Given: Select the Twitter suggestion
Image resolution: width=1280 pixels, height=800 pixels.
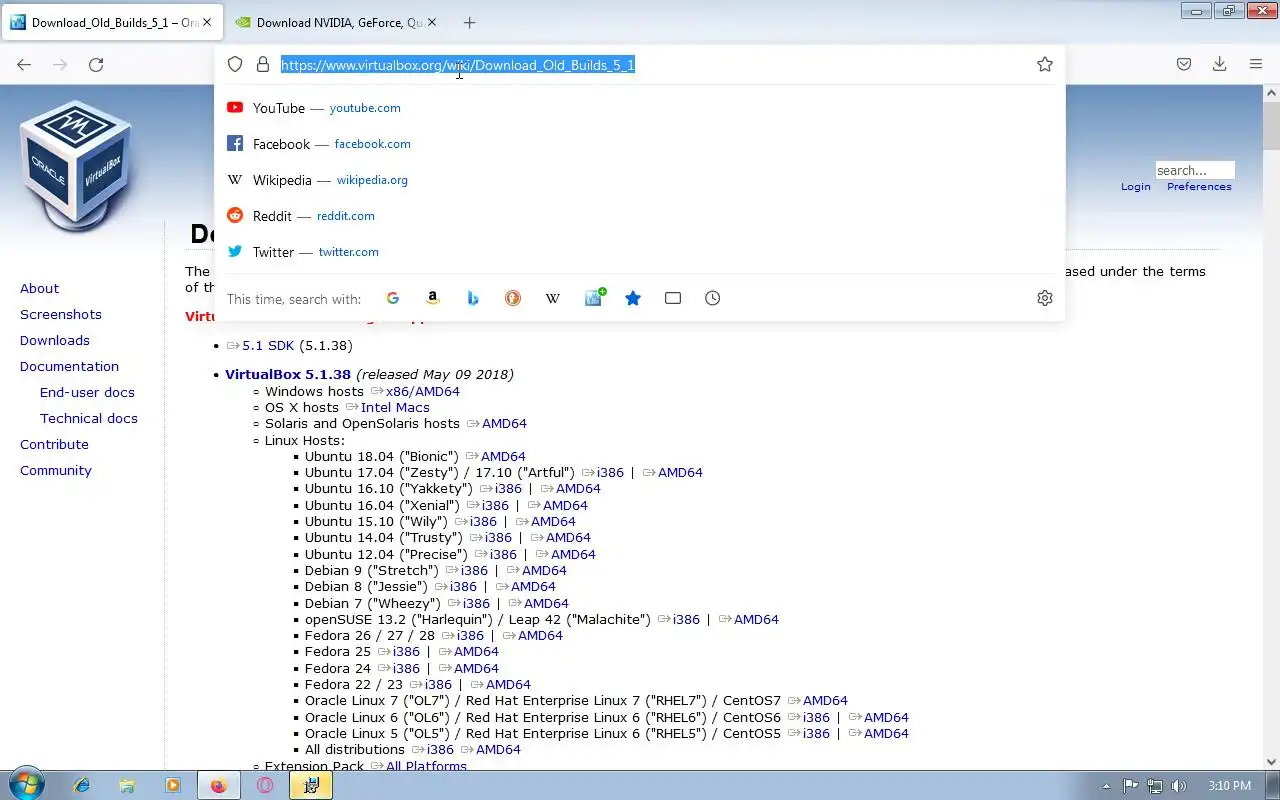Looking at the screenshot, I should click(640, 252).
